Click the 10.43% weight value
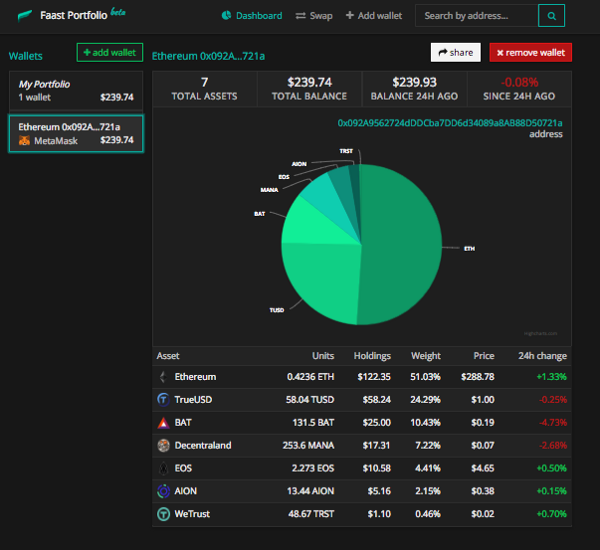Image resolution: width=600 pixels, height=550 pixels. [x=426, y=423]
